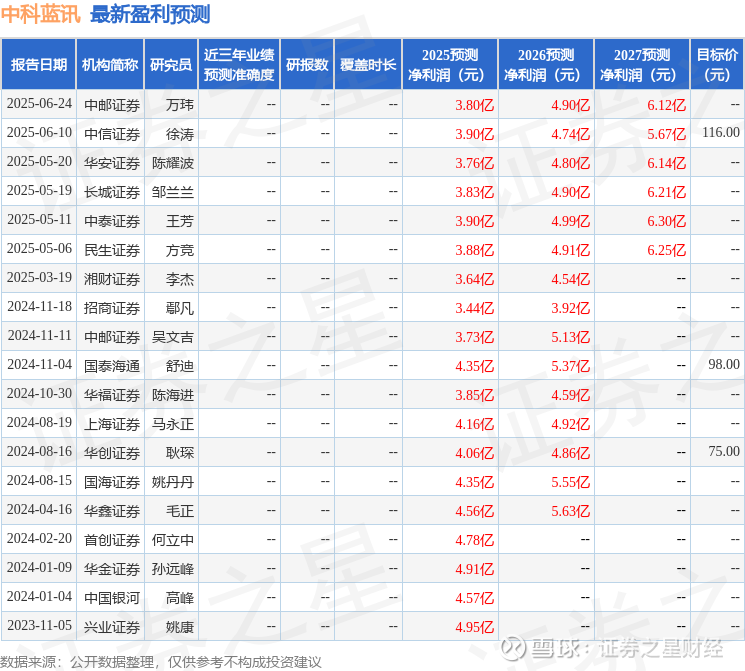Click the 4.99亿 forecast value

[571, 221]
